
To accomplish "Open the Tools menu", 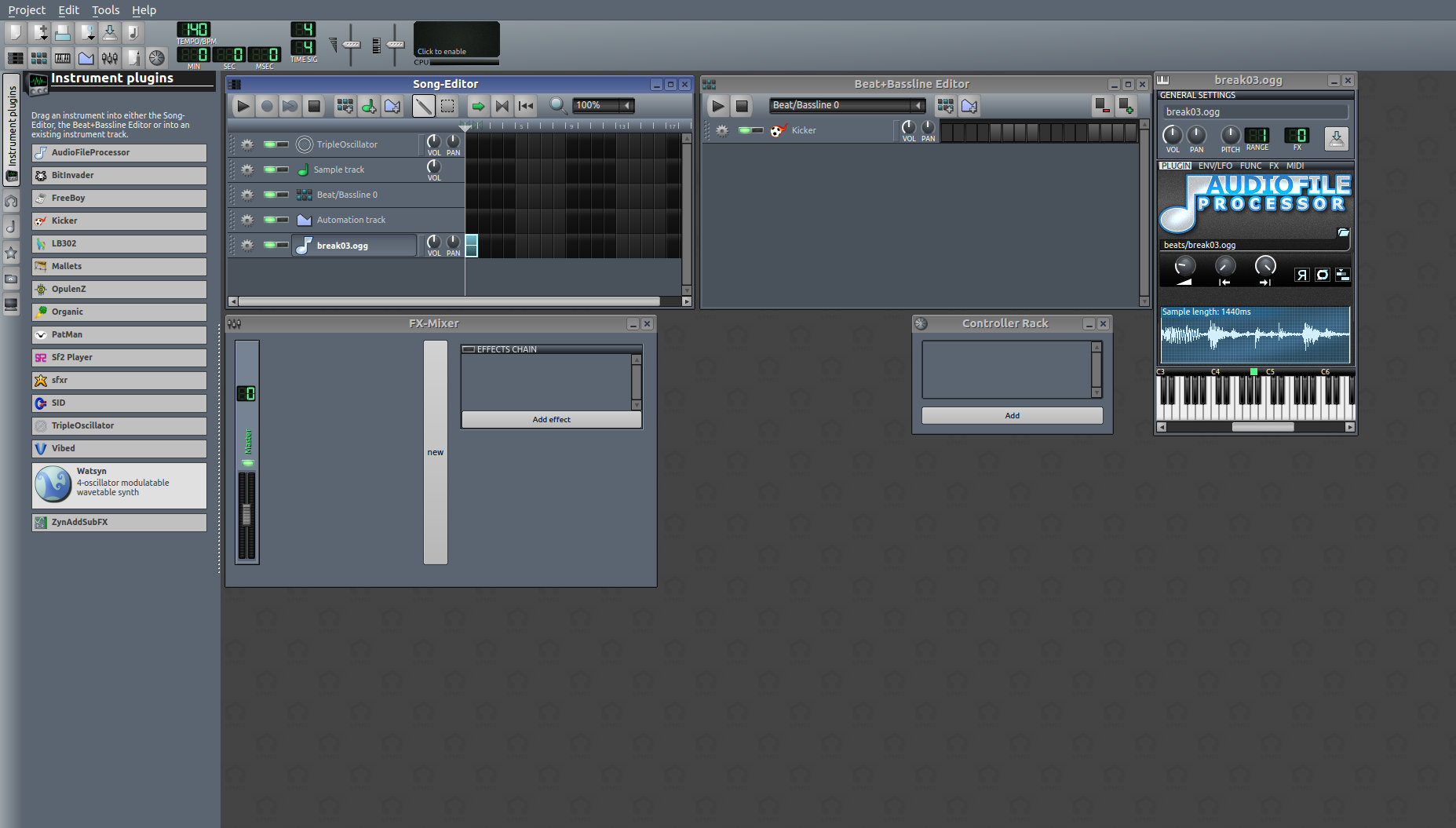I will tap(105, 10).
